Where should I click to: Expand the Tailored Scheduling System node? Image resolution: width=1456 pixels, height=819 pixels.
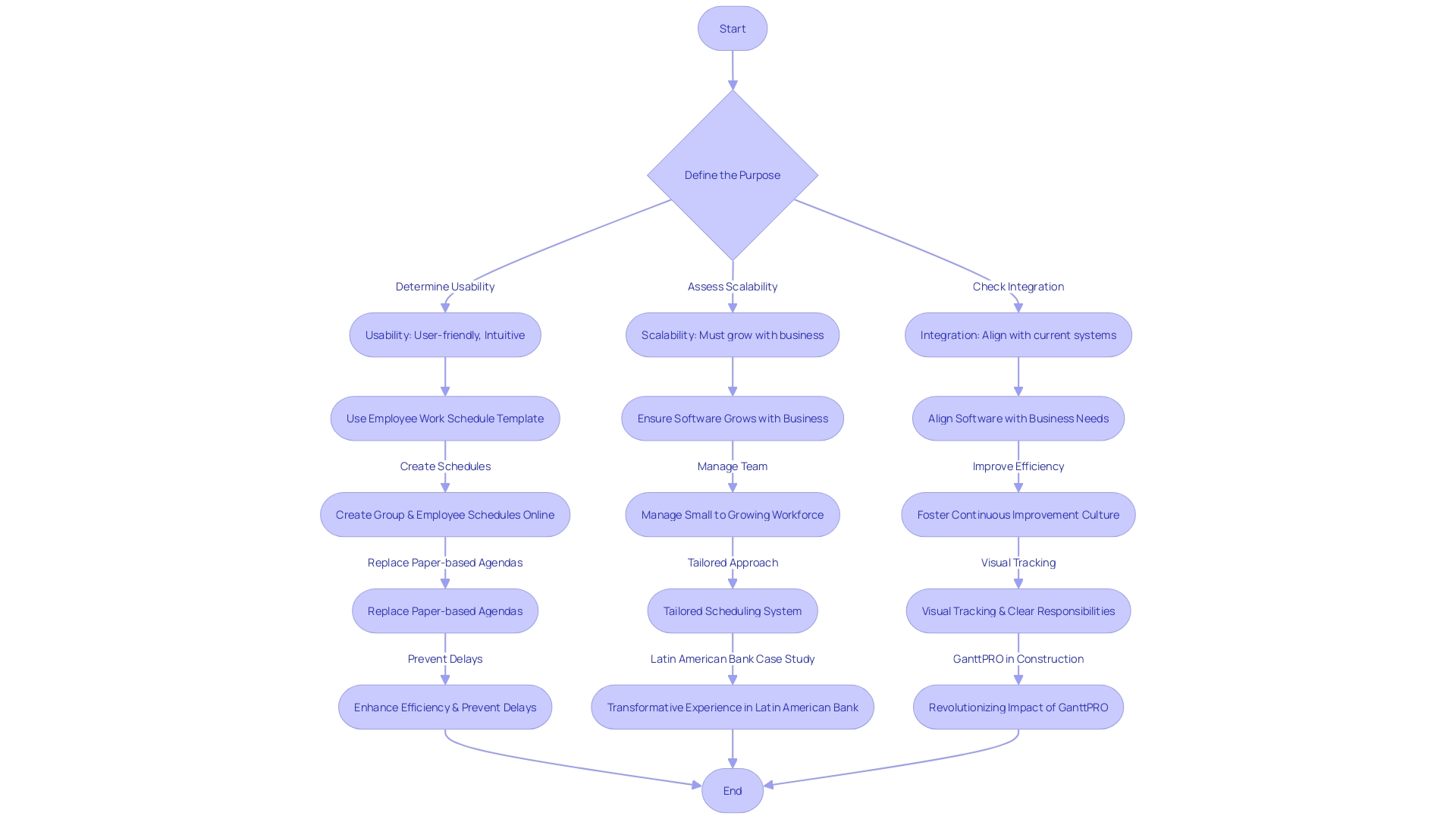(x=732, y=610)
